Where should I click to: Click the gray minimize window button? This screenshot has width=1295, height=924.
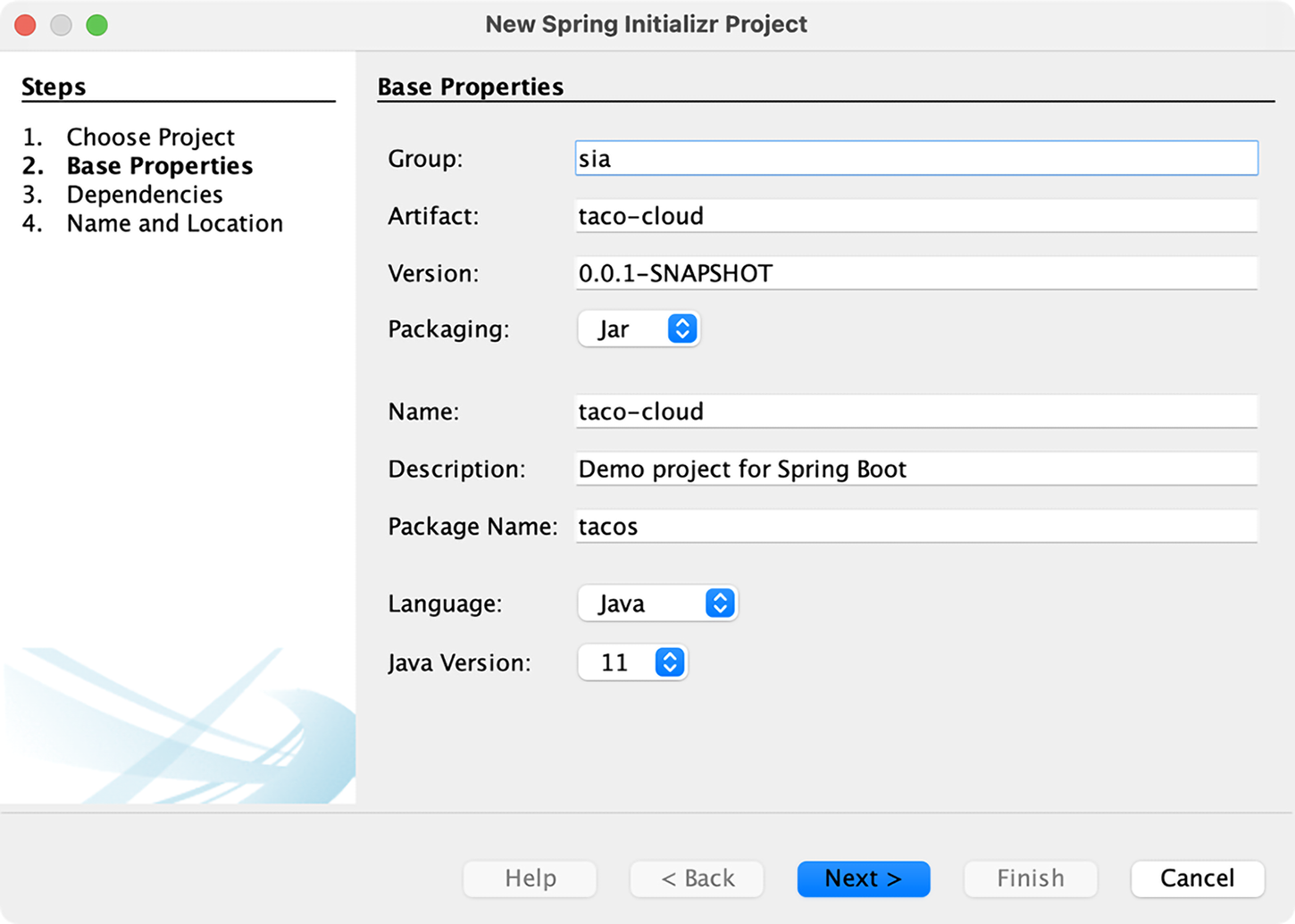click(62, 25)
